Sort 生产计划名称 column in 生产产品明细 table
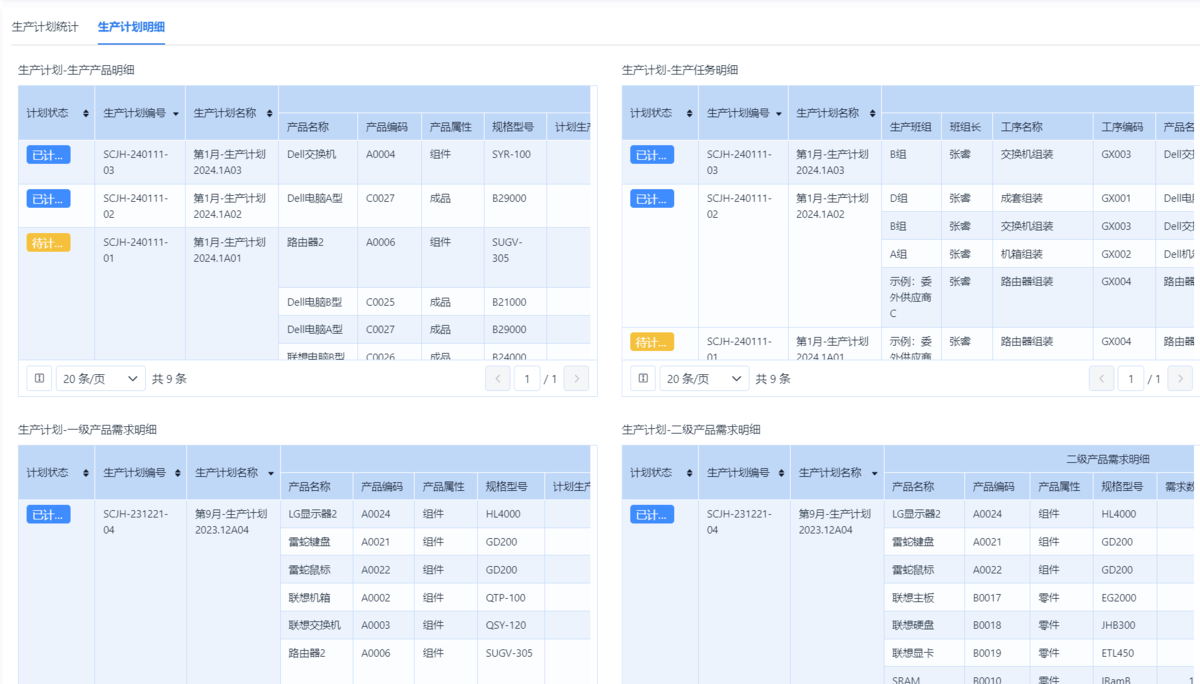The image size is (1200, 684). pyautogui.click(x=269, y=114)
